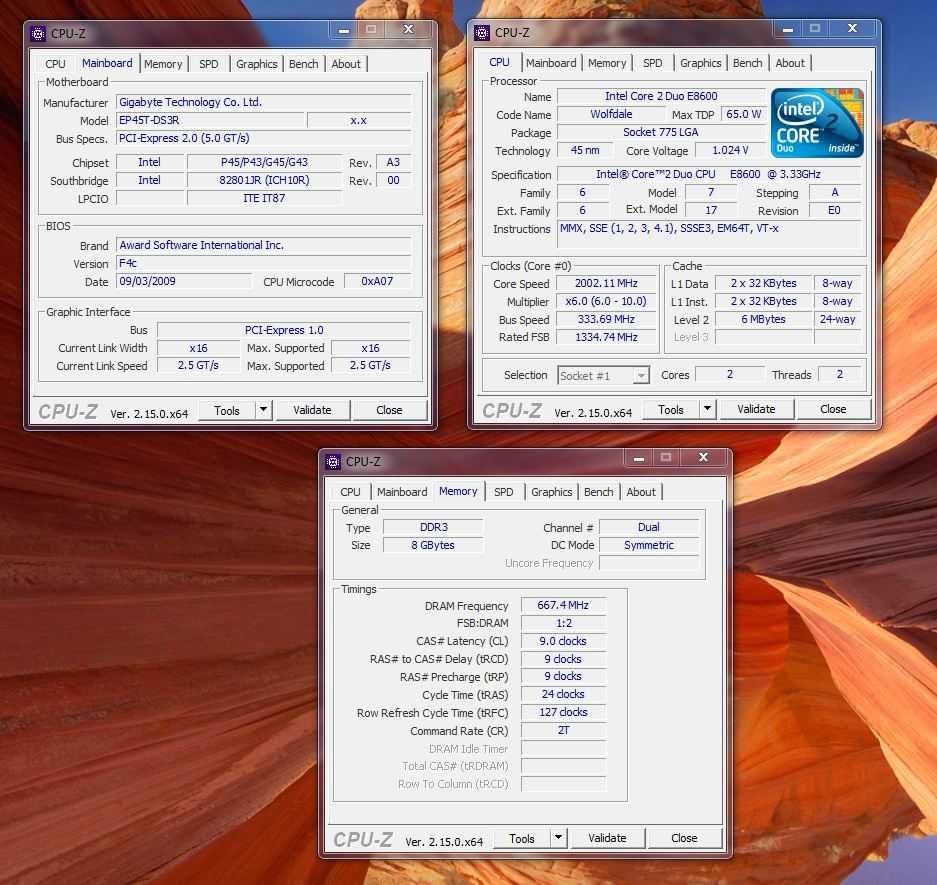937x885 pixels.
Task: Click southbridge value 82801JR (ICH10R)
Action: click(x=264, y=180)
